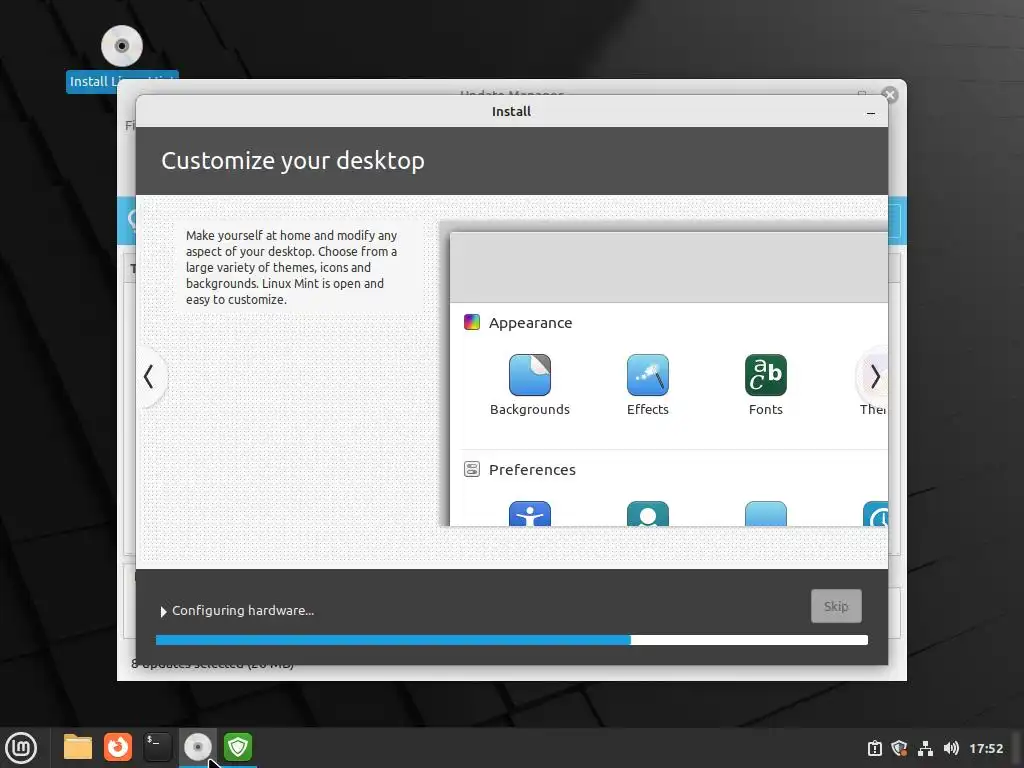This screenshot has width=1024, height=768.
Task: Open the Terminal from the taskbar
Action: coord(157,747)
